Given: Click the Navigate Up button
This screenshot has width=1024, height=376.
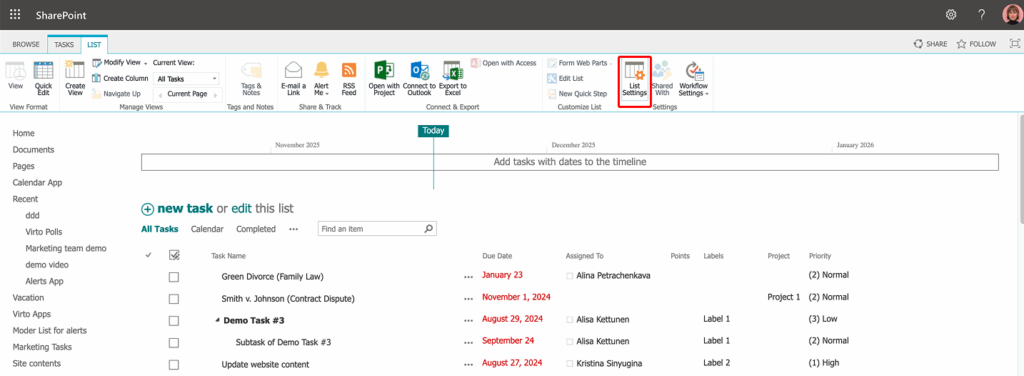Looking at the screenshot, I should [x=116, y=93].
